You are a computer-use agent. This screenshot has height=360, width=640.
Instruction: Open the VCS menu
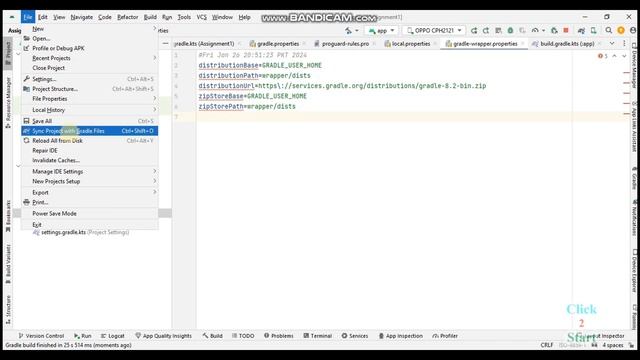[x=202, y=17]
